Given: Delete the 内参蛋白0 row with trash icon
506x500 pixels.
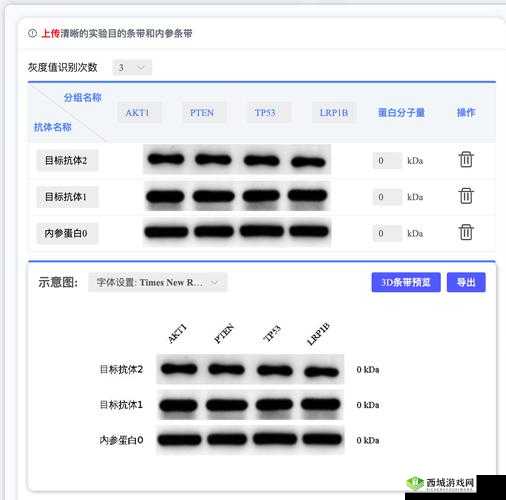Looking at the screenshot, I should [466, 232].
